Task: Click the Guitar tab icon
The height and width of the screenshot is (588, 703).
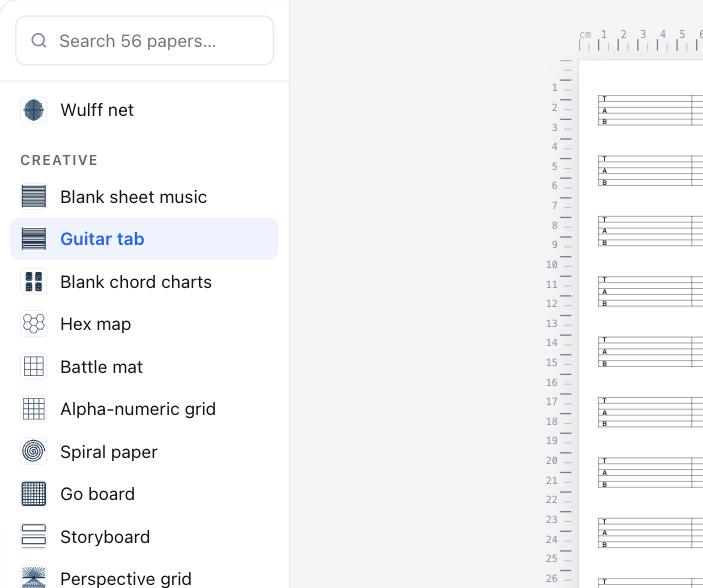Action: [x=34, y=239]
